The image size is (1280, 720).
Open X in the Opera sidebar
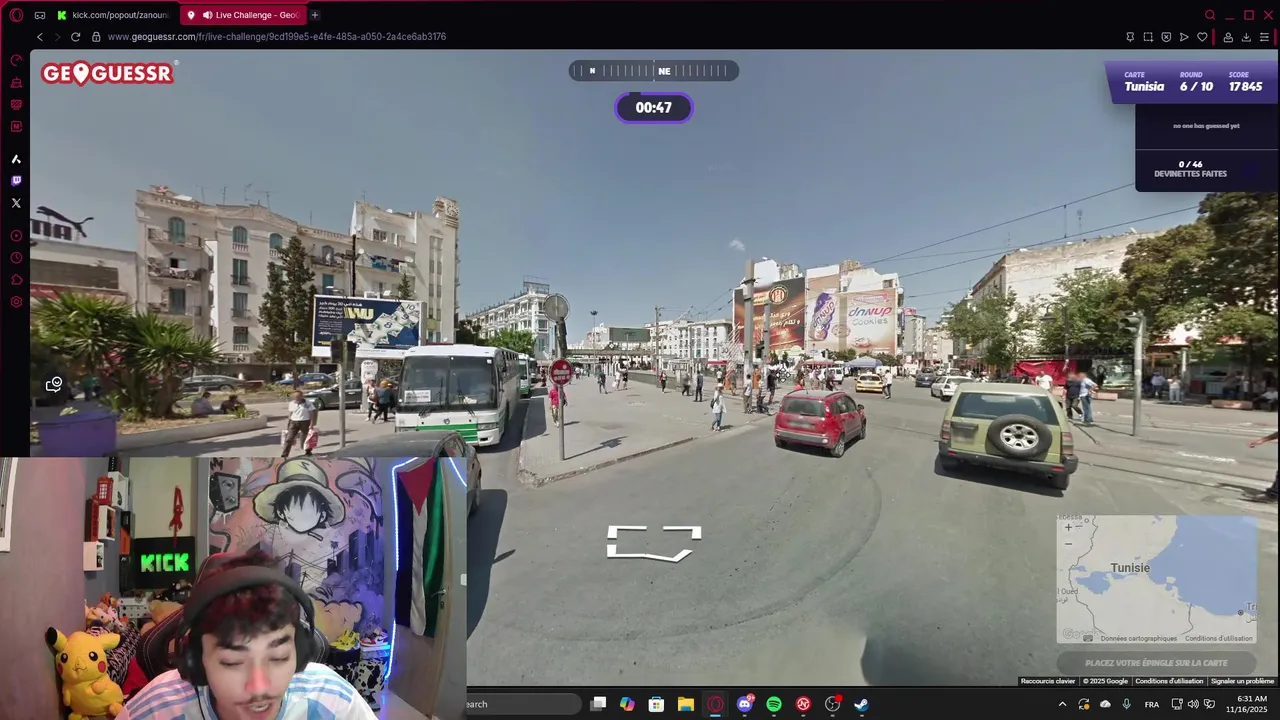point(16,203)
